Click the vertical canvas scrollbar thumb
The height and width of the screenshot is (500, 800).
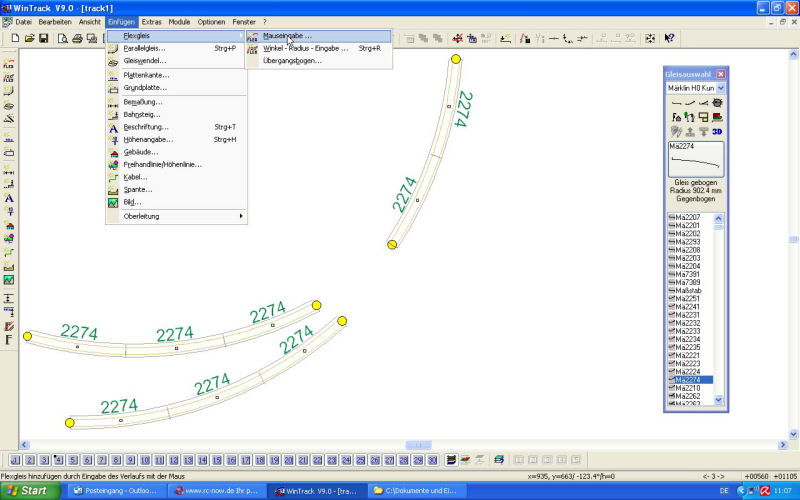coord(793,240)
